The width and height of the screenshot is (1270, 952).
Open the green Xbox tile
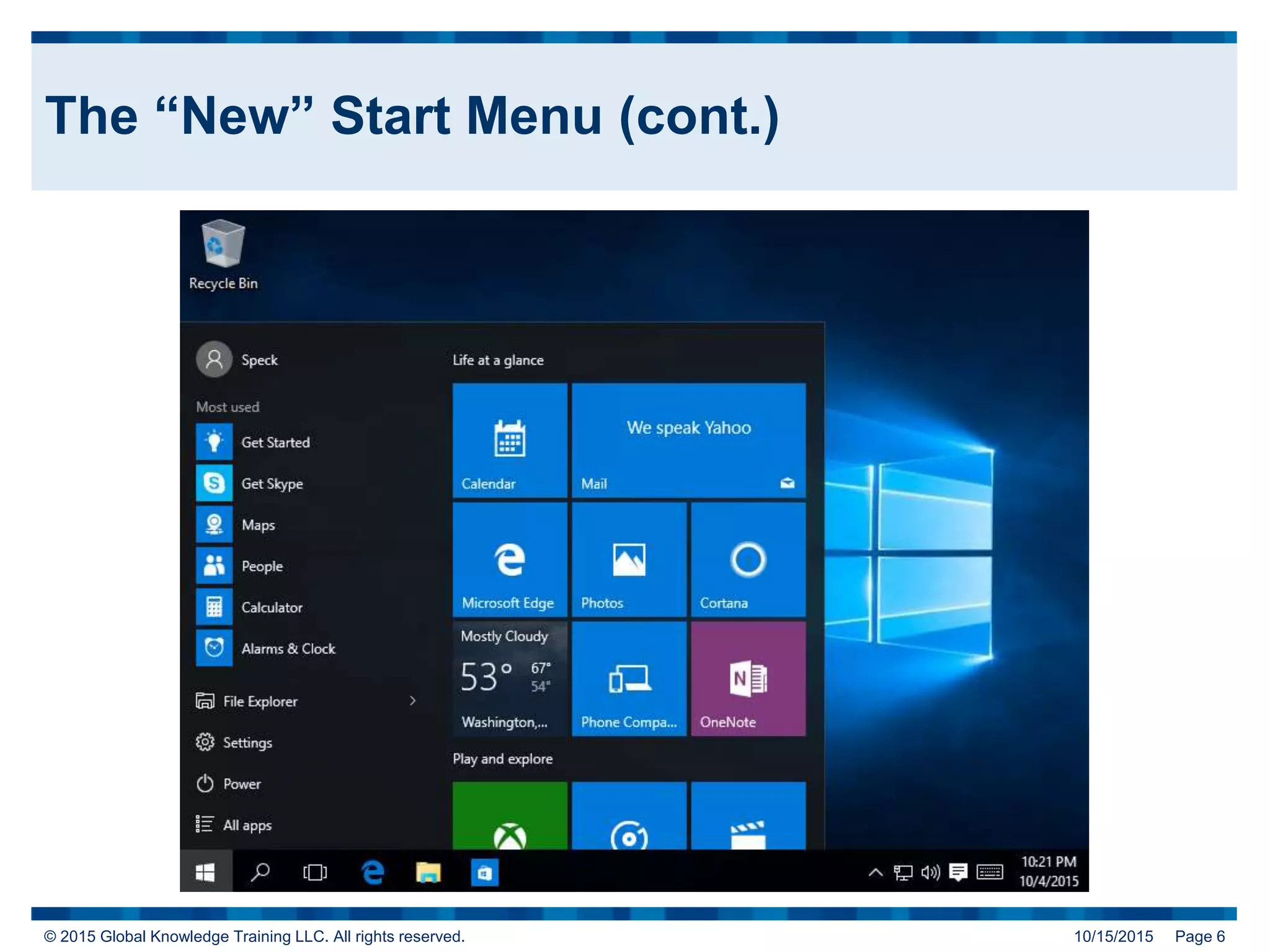click(x=510, y=816)
